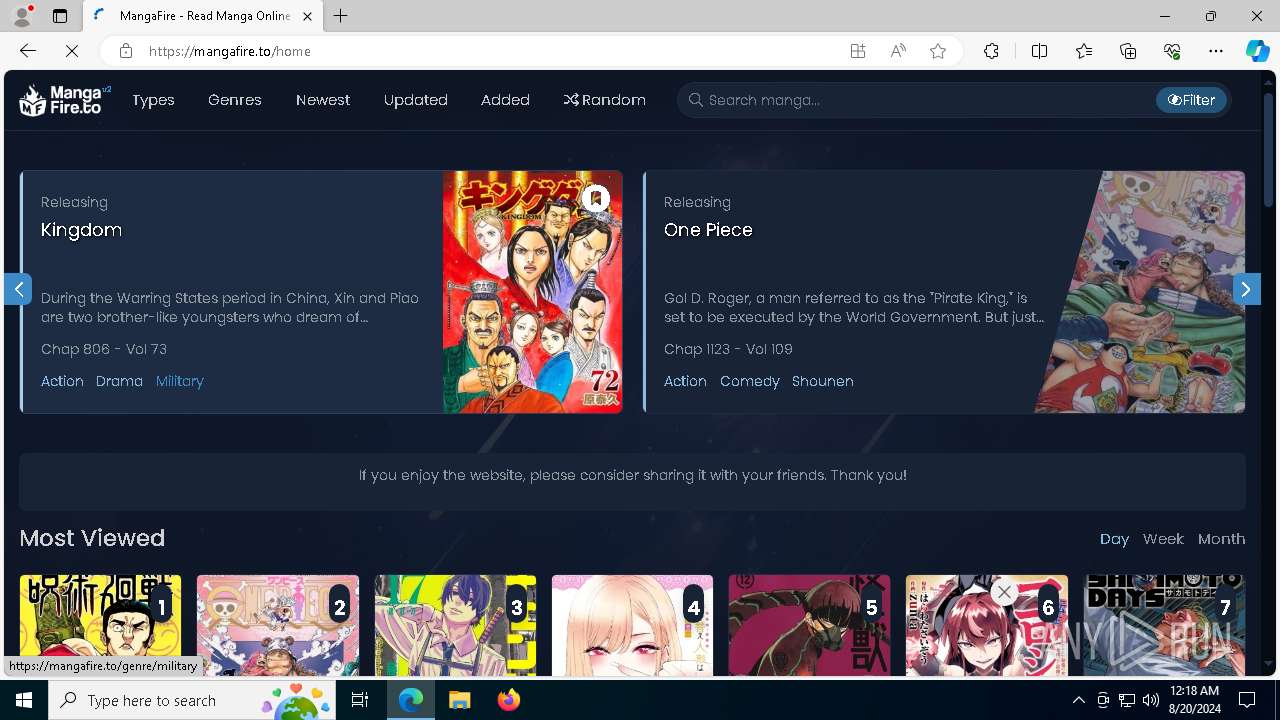Open tab actions menu
The height and width of the screenshot is (720, 1280).
click(x=60, y=16)
